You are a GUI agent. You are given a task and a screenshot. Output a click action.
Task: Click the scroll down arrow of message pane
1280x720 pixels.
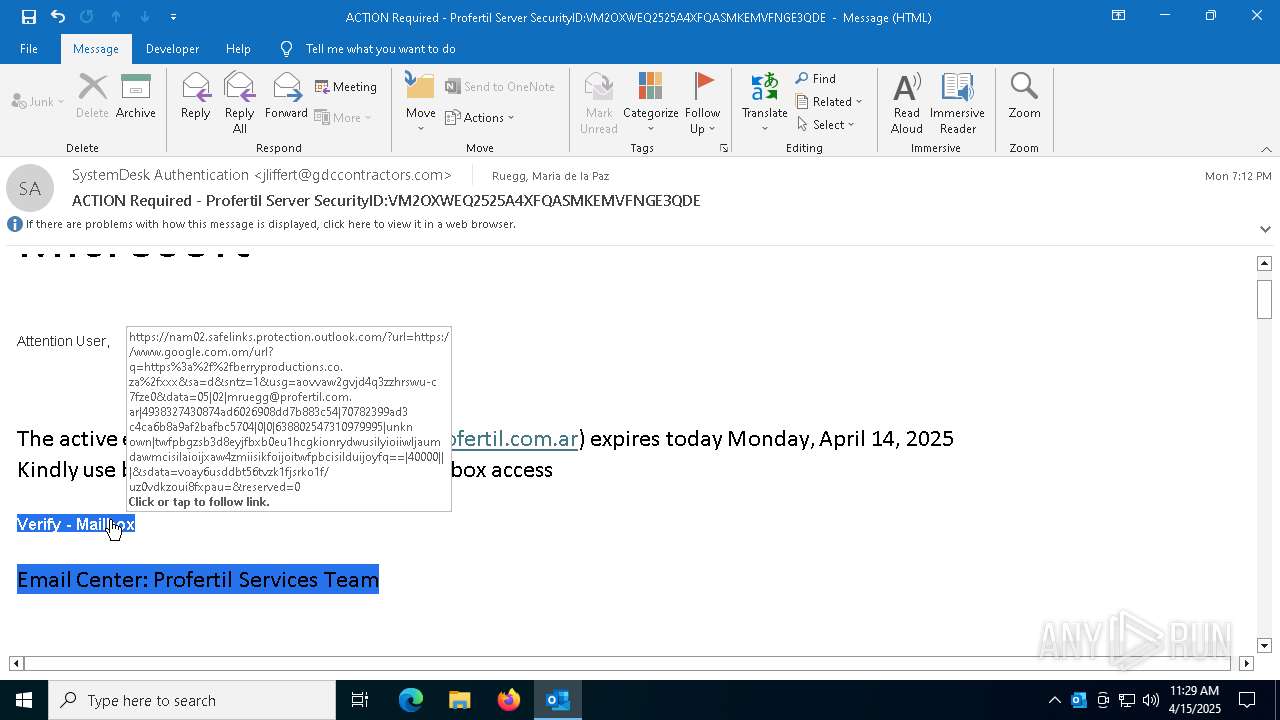1264,646
